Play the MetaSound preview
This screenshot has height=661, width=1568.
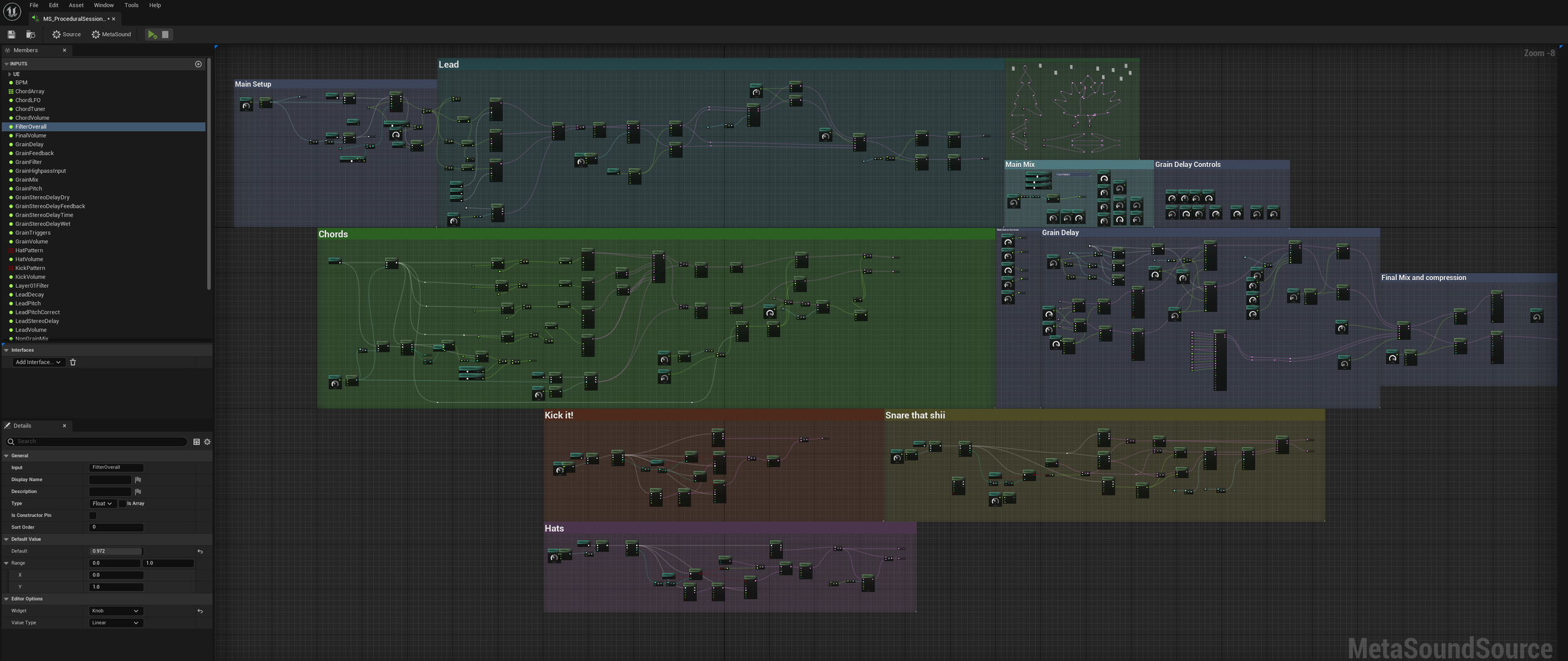[152, 34]
